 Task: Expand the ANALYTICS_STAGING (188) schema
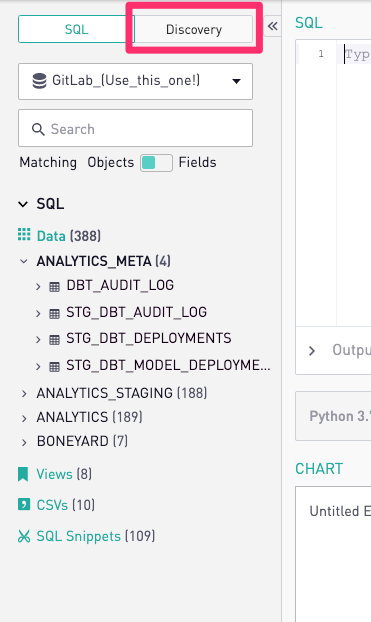pyautogui.click(x=24, y=394)
